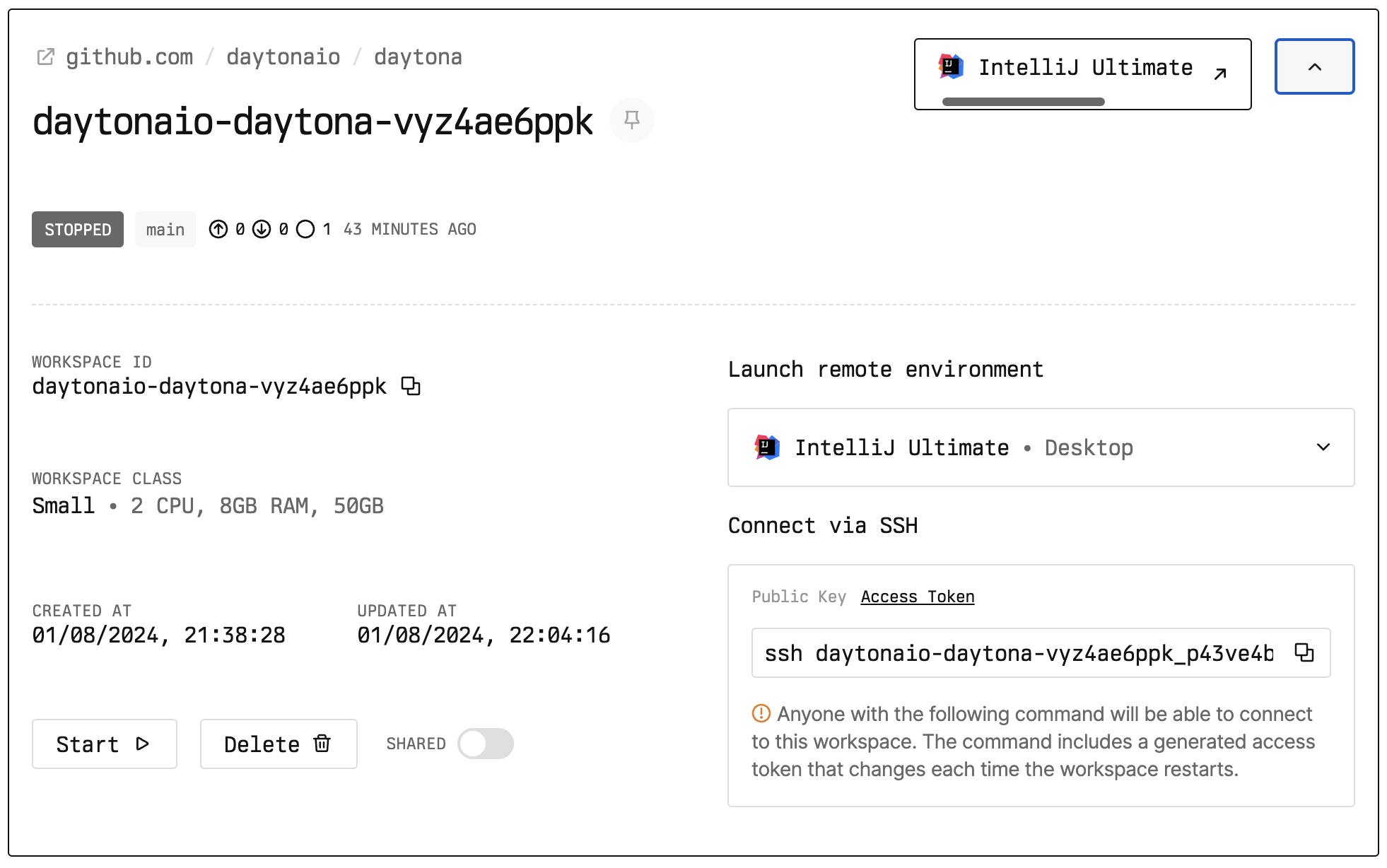Screen dimensions: 1387x868
Task: Click the unpushed commits up-arrow icon
Action: (218, 229)
